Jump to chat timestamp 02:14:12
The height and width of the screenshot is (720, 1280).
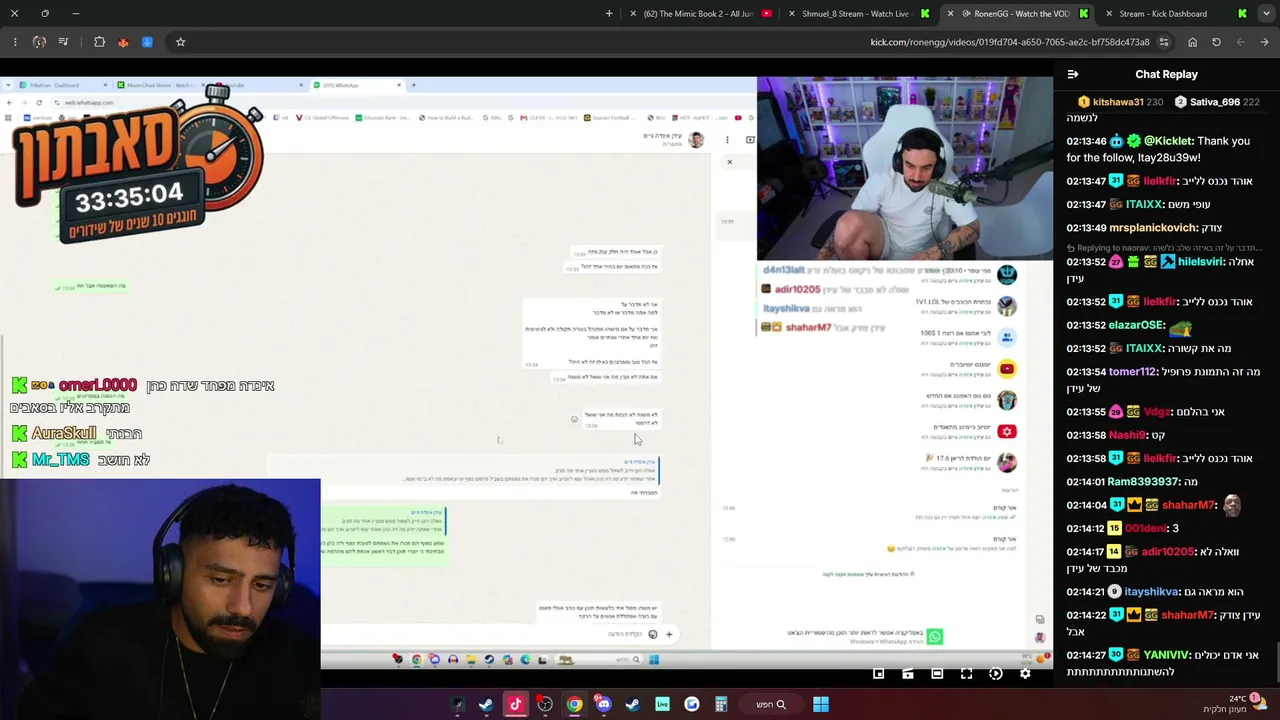pos(1086,528)
